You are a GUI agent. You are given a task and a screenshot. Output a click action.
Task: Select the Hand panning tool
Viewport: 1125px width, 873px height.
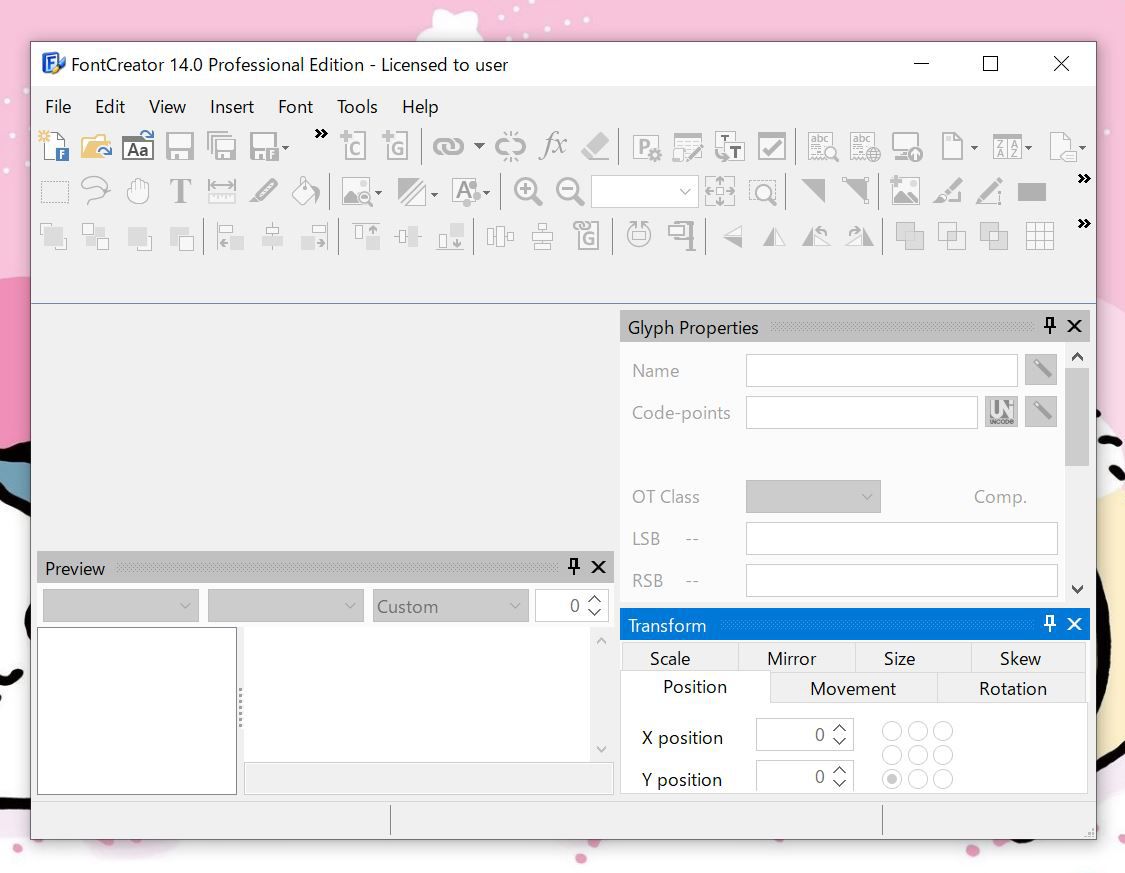pos(139,191)
